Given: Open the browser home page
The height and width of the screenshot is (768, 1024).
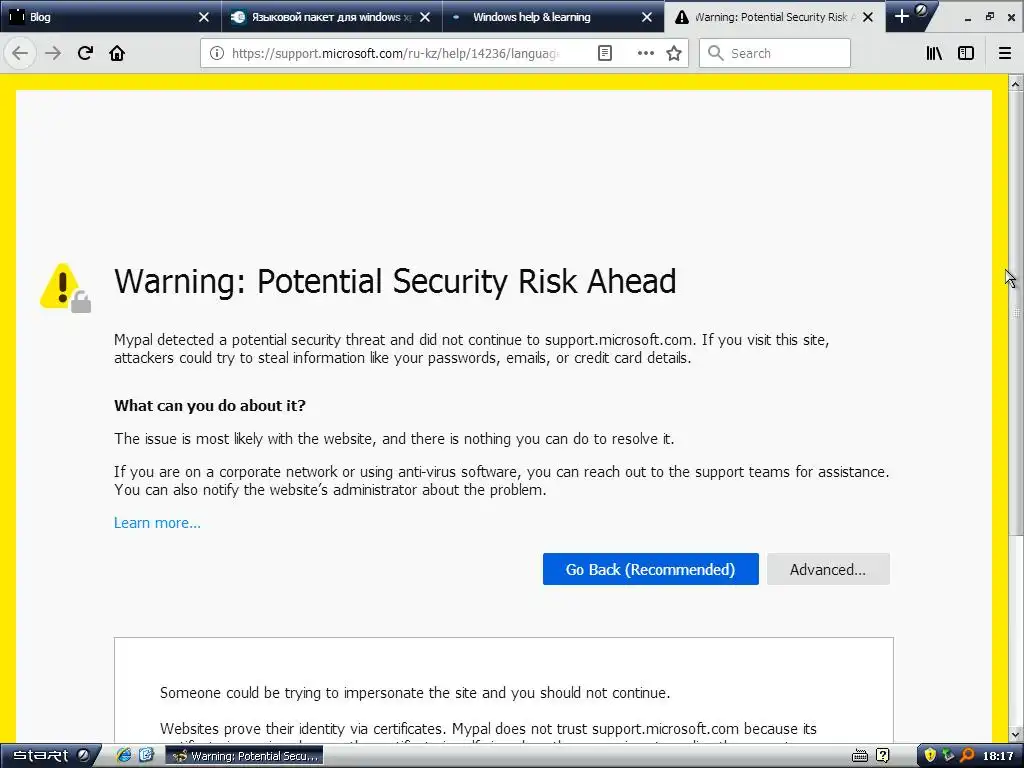Looking at the screenshot, I should point(117,53).
